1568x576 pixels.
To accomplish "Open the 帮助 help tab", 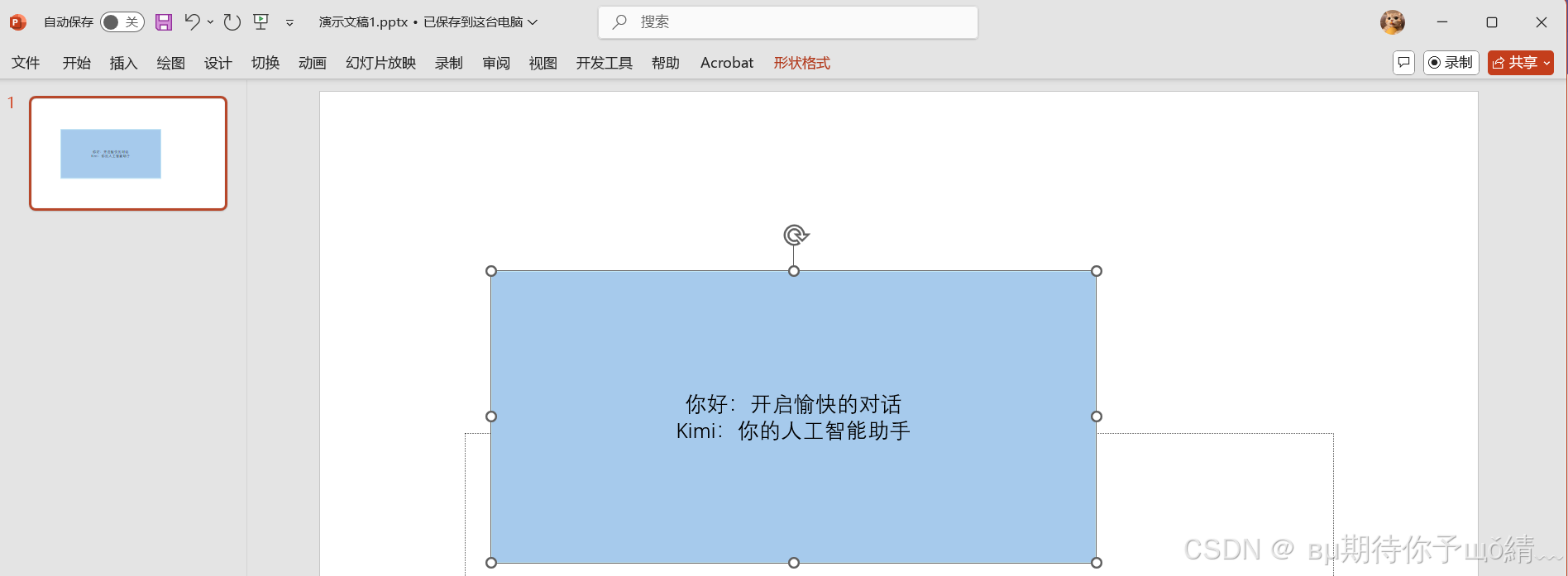I will click(666, 63).
